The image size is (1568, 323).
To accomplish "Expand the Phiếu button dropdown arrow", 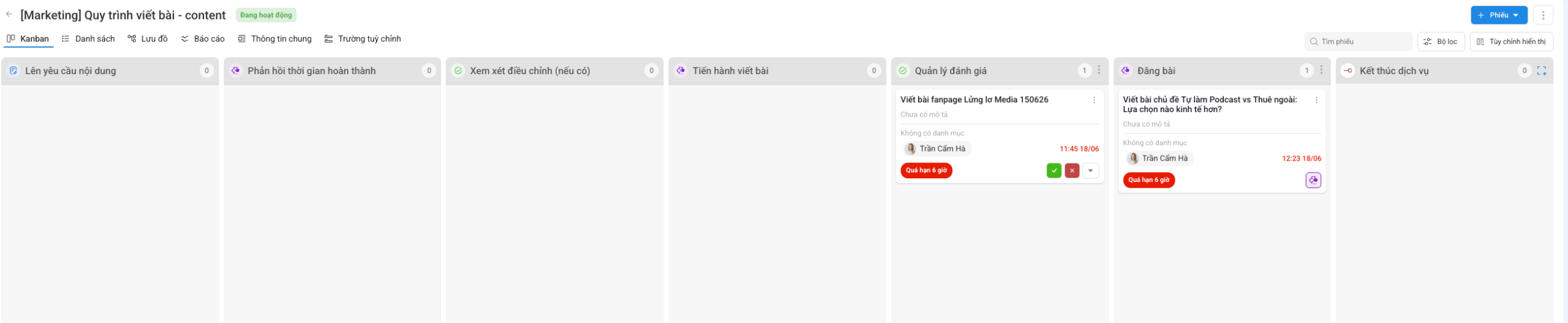I will click(x=1515, y=15).
